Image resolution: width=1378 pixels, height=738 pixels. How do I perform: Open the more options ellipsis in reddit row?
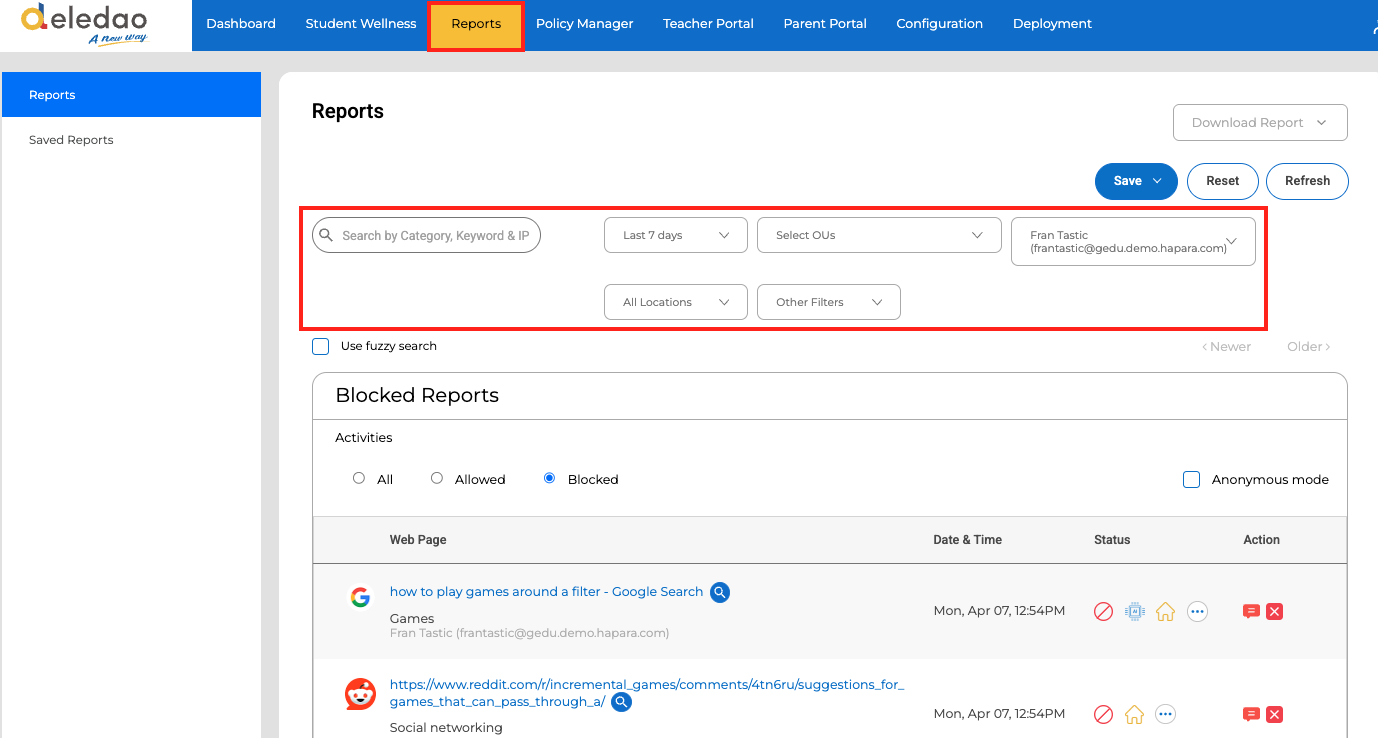pos(1165,715)
